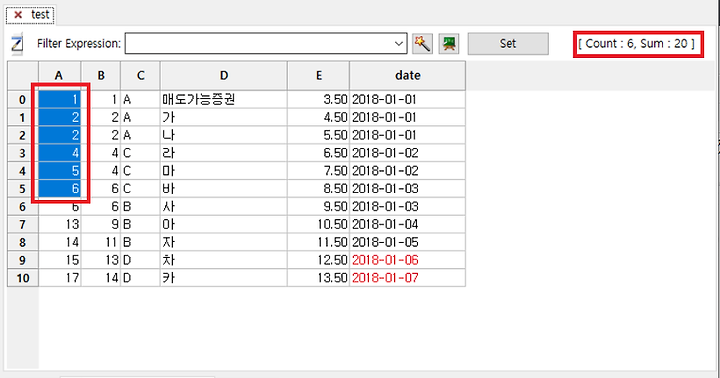Select column header A

pyautogui.click(x=60, y=75)
